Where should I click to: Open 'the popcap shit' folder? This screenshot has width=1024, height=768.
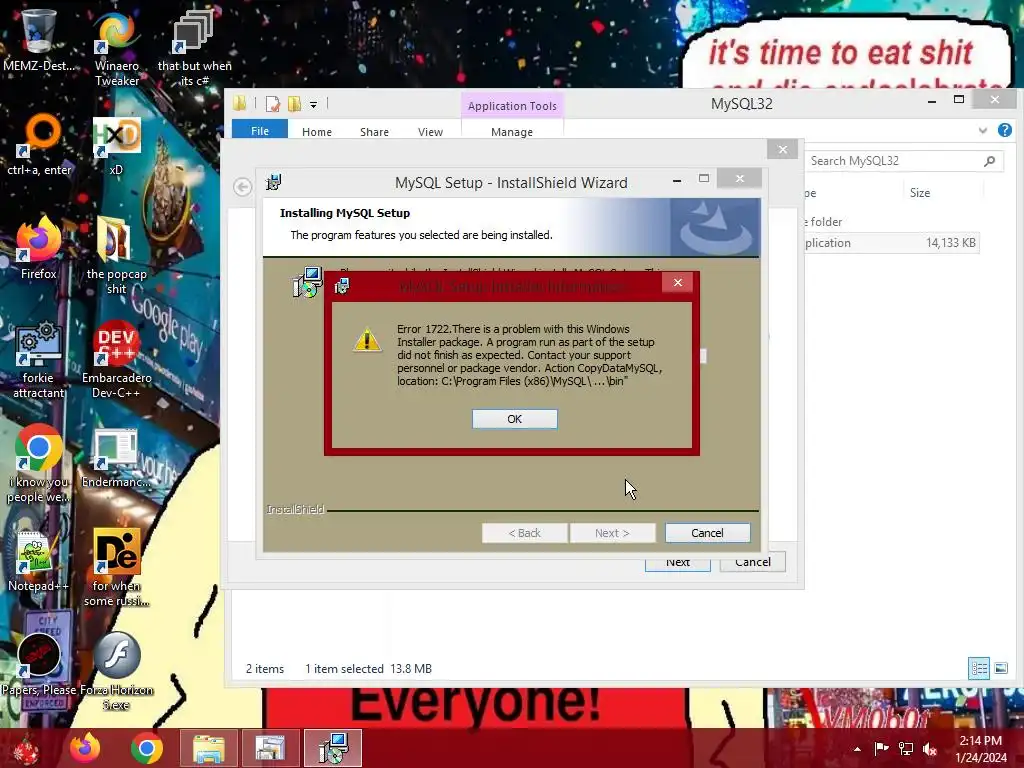pos(117,255)
